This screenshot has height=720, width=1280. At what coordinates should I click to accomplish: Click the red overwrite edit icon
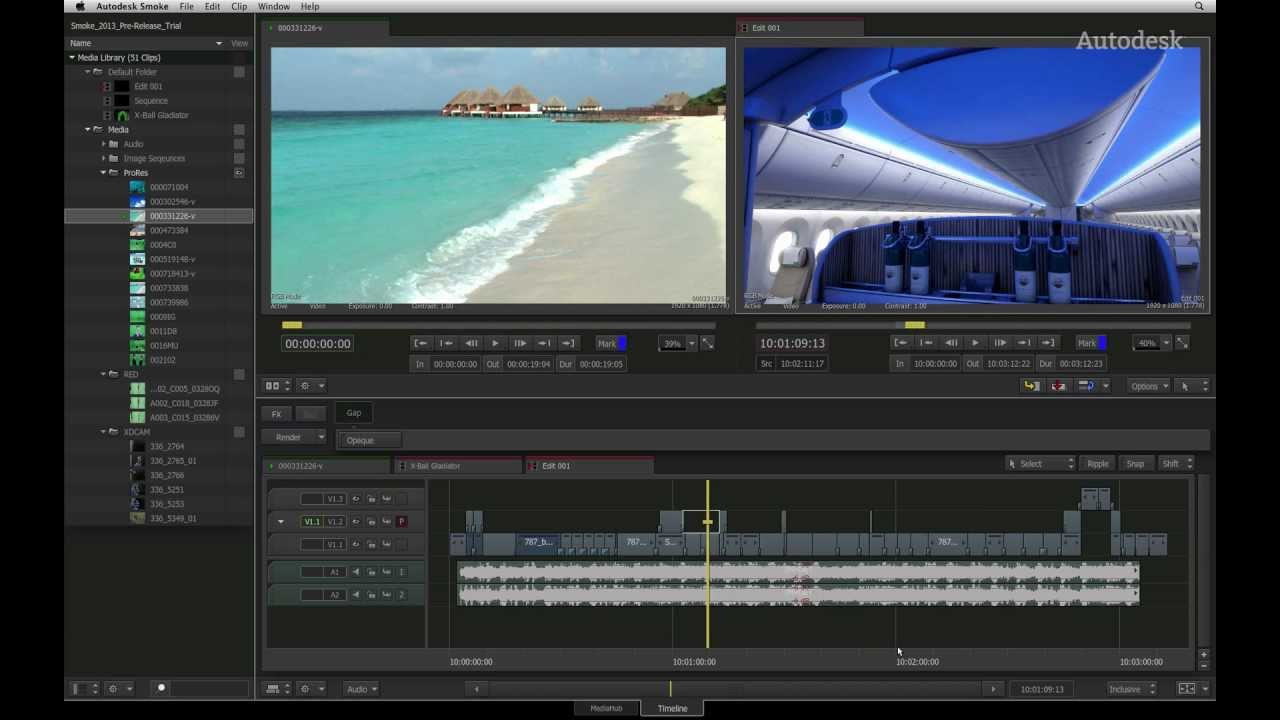click(1058, 386)
